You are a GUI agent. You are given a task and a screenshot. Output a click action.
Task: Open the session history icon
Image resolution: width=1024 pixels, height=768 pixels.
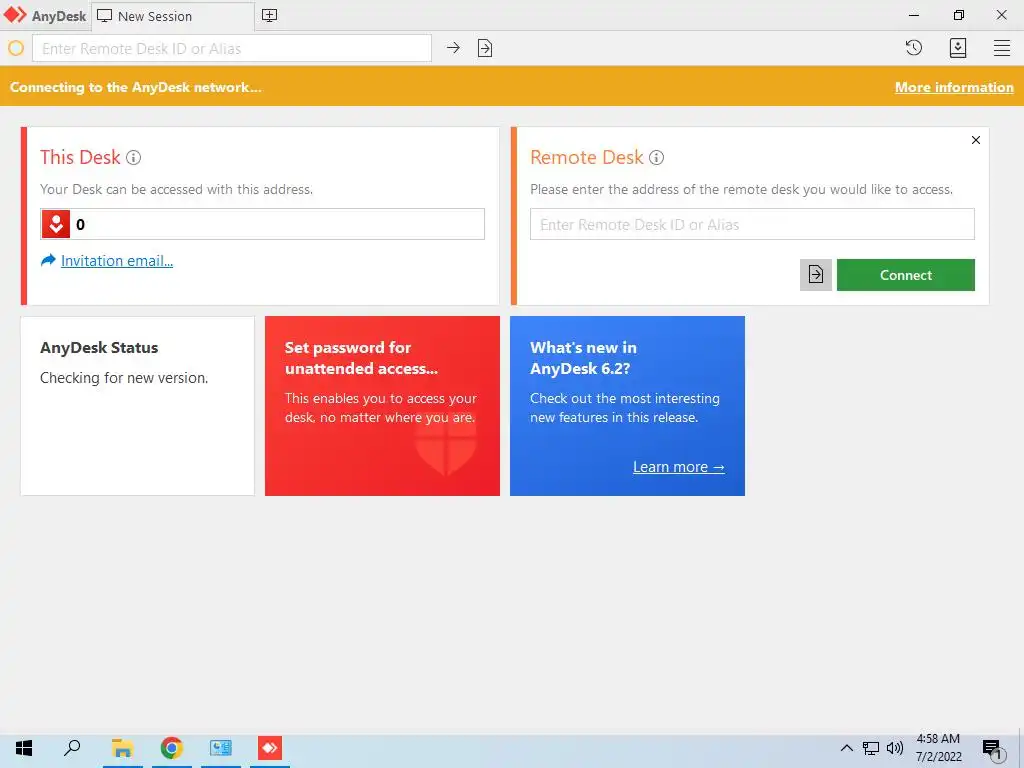[x=914, y=48]
